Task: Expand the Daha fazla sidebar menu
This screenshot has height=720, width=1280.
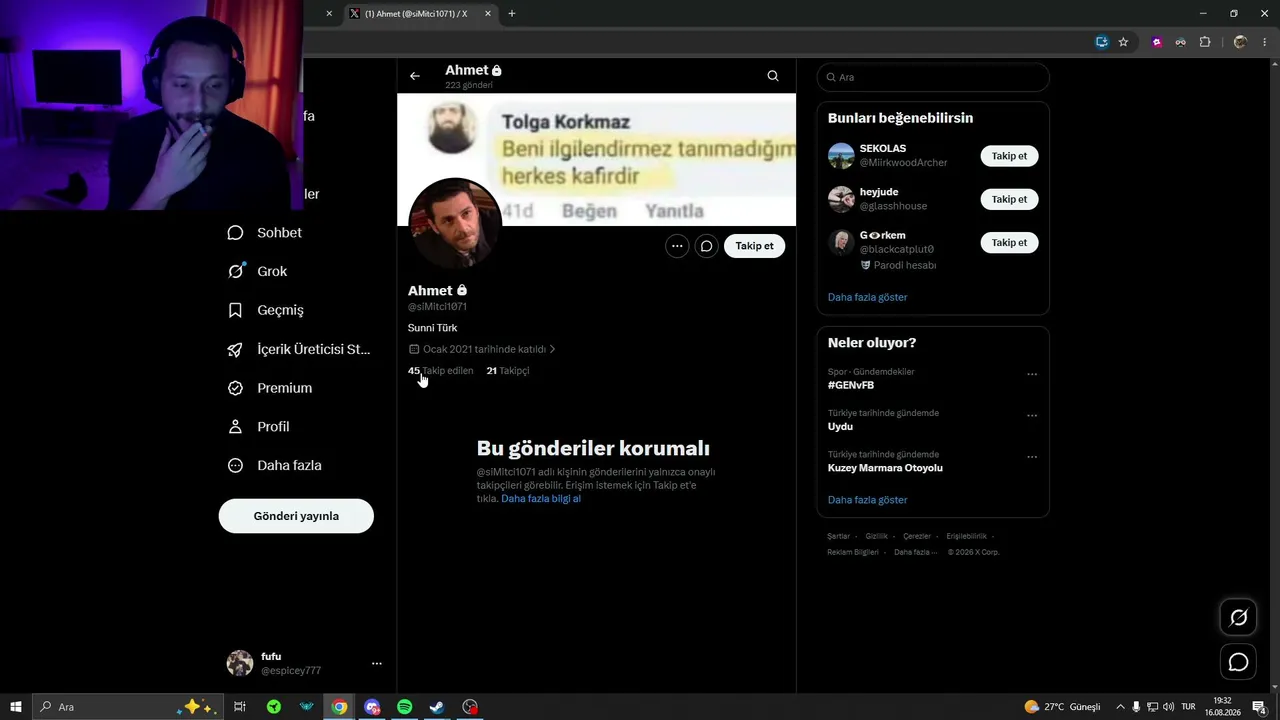Action: tap(274, 465)
